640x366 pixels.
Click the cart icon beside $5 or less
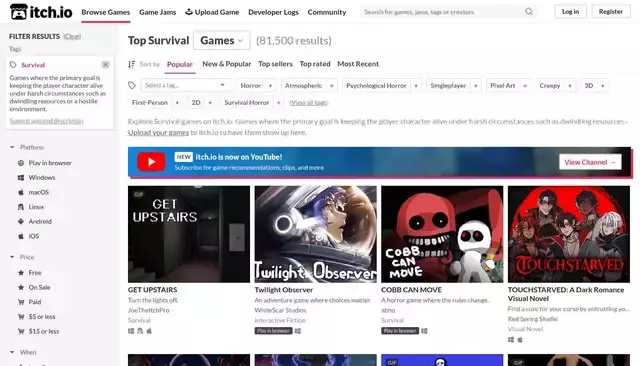pos(21,317)
